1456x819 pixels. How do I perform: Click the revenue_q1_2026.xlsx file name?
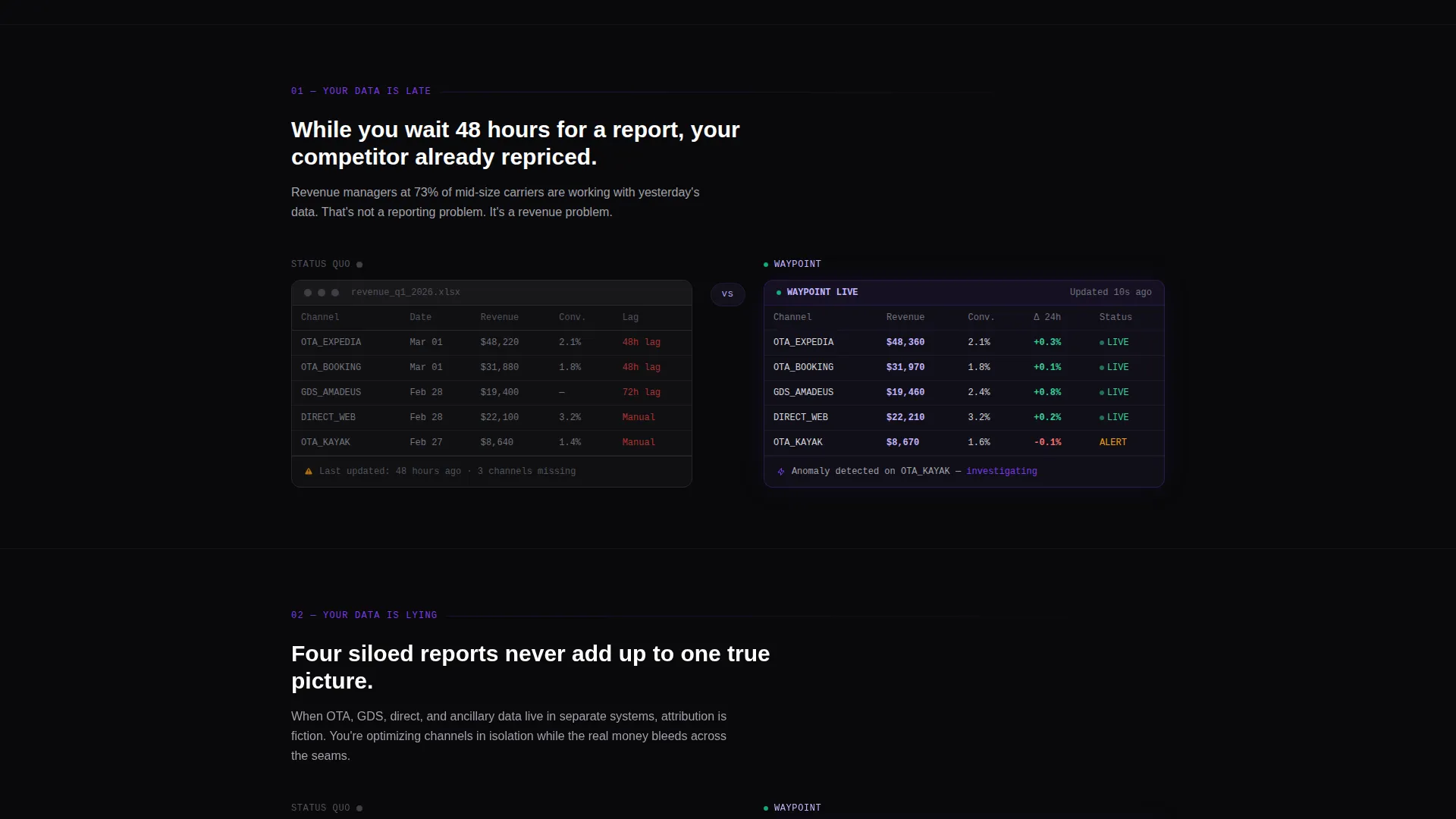(406, 293)
